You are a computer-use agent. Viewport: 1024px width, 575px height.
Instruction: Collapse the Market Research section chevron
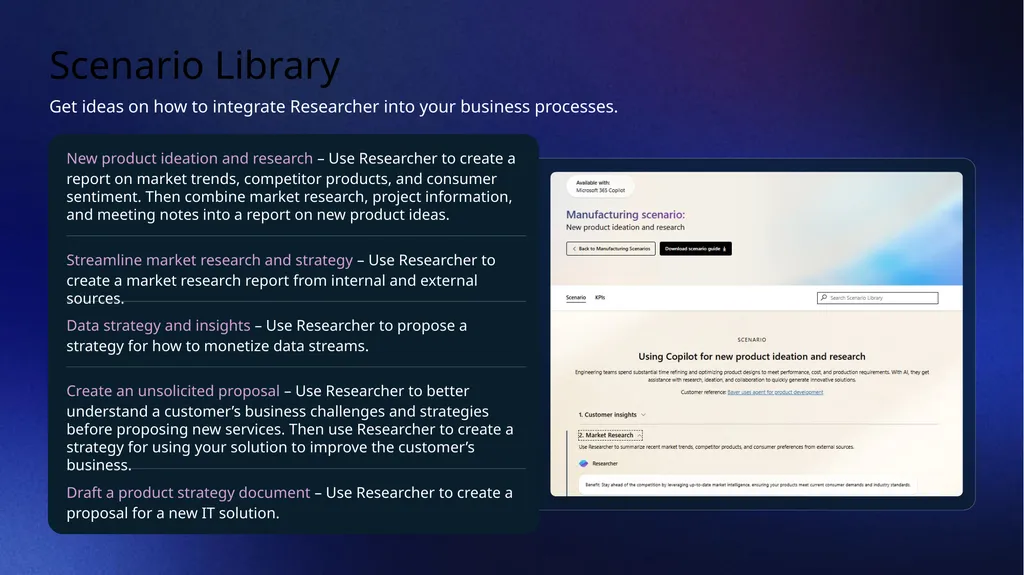639,435
